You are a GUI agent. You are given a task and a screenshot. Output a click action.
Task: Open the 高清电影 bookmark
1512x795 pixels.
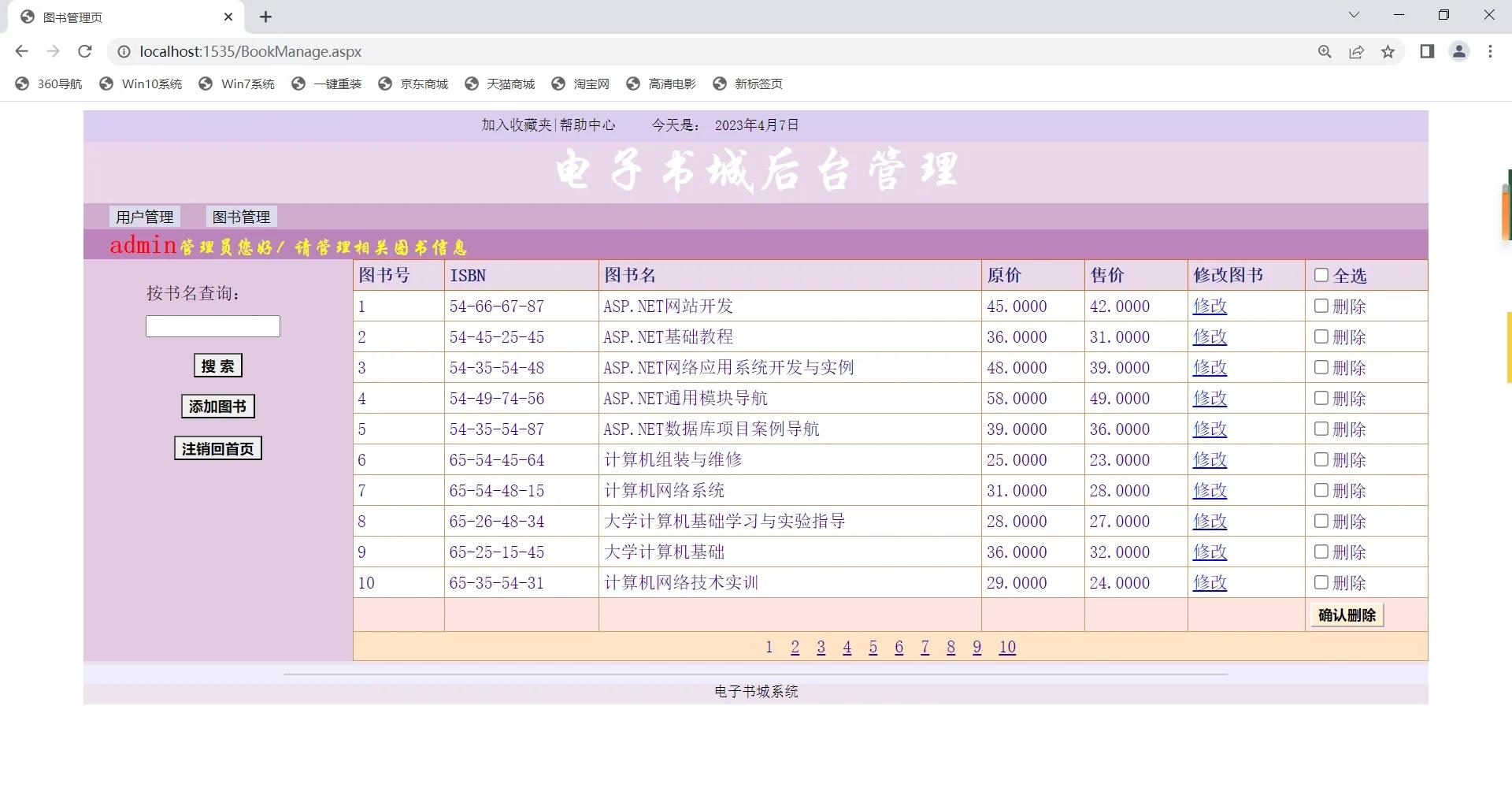660,84
